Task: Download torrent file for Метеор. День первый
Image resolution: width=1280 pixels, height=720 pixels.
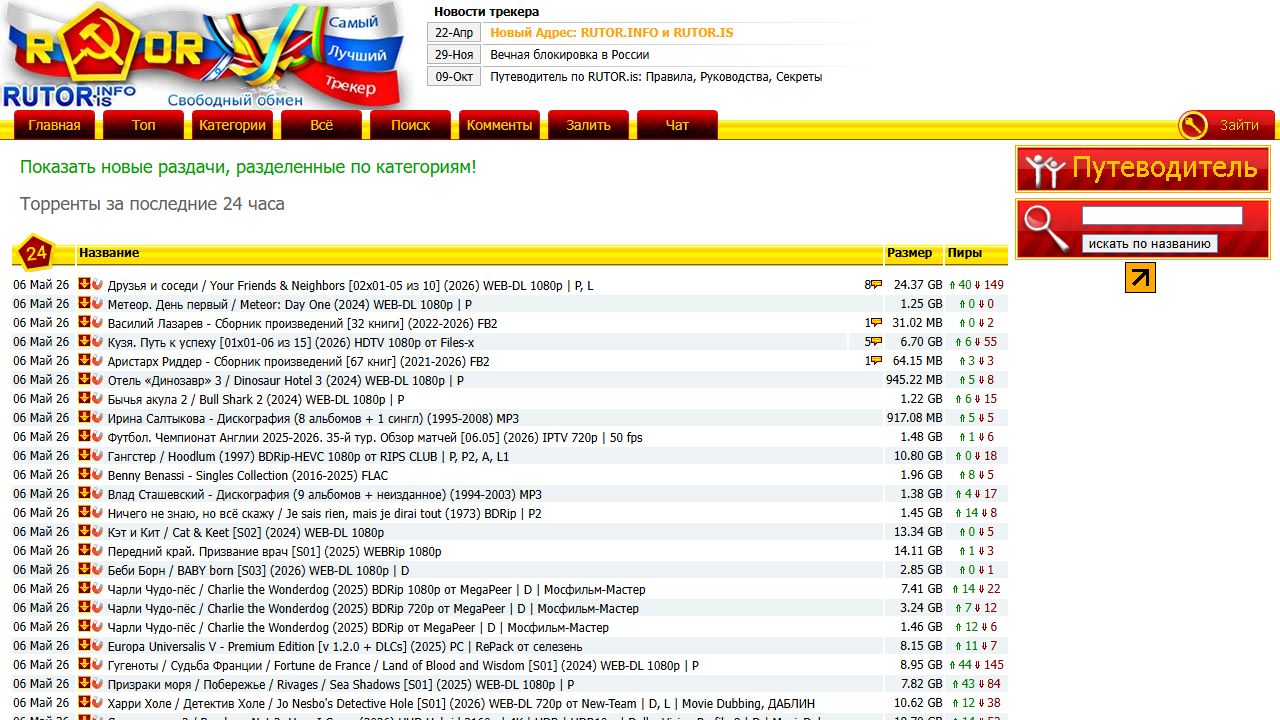Action: coord(84,303)
